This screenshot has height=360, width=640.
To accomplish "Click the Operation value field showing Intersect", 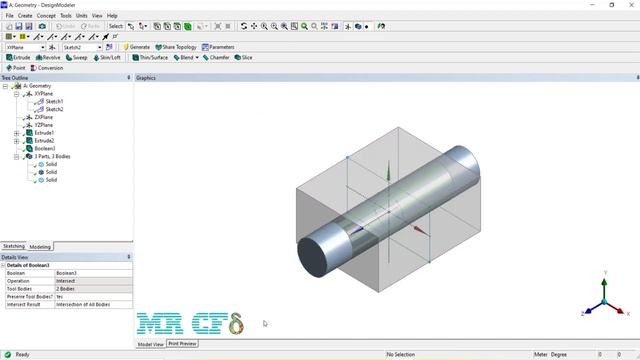I will 93,281.
